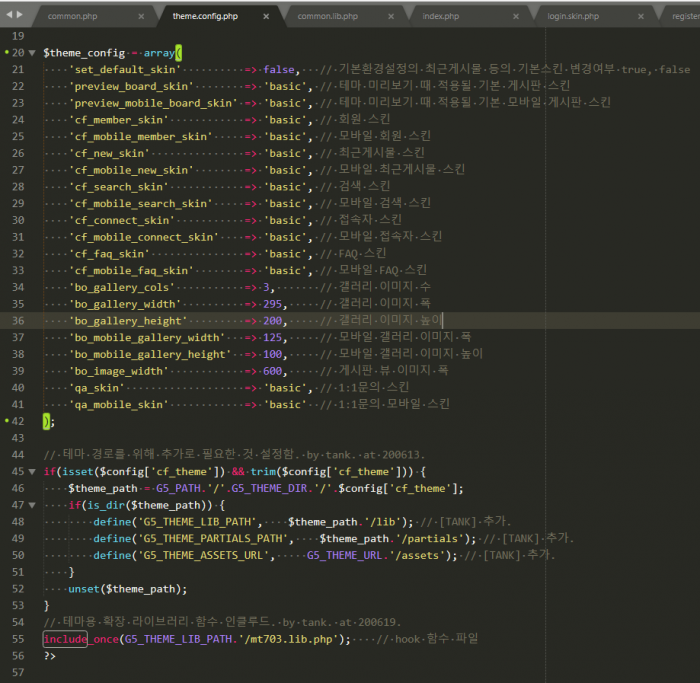Click the value 600 for bo_image_width
The image size is (700, 683).
click(272, 370)
